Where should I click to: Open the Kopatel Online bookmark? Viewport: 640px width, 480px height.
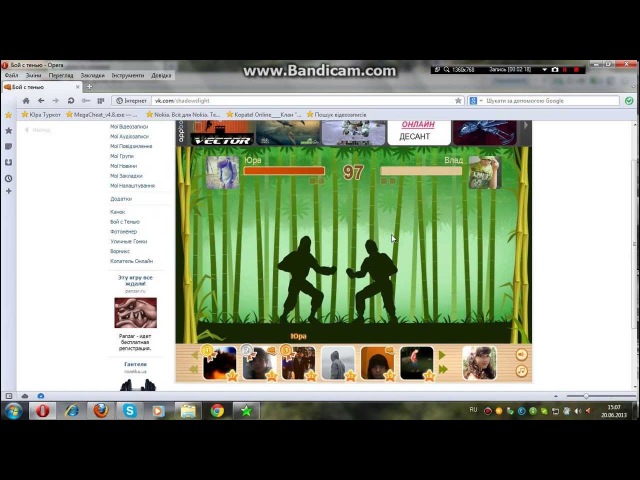coord(263,115)
